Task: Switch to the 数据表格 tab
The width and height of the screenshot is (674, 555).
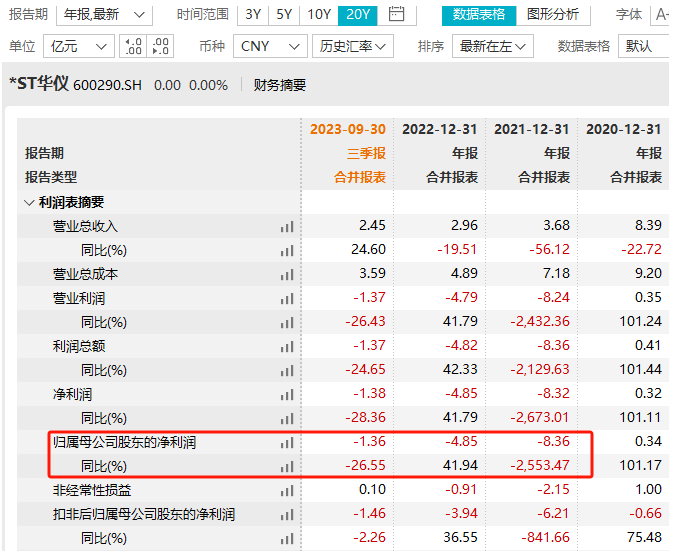Action: coord(479,14)
